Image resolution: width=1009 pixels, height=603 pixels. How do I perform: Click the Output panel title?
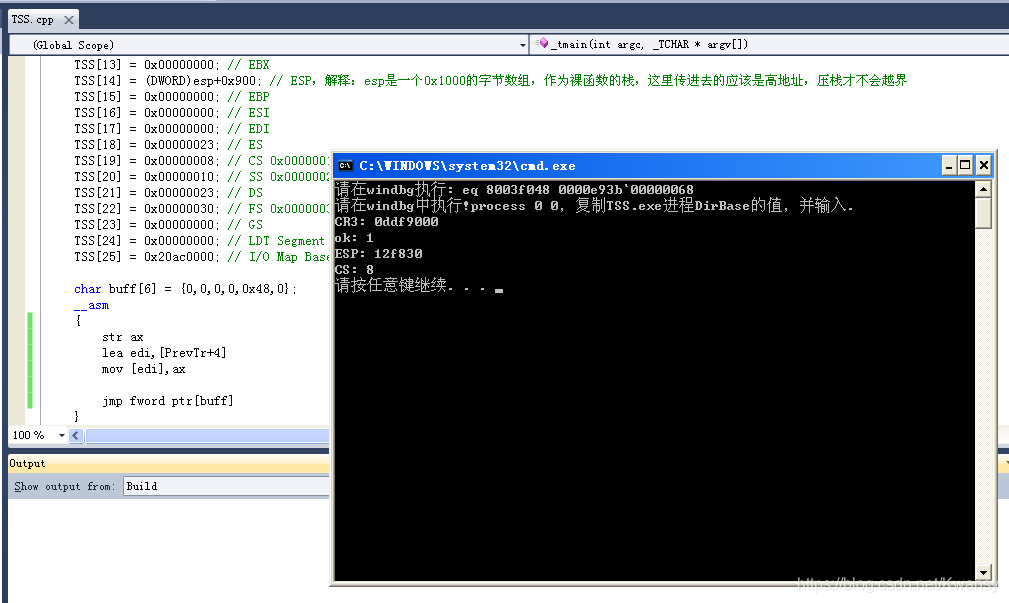[x=27, y=463]
